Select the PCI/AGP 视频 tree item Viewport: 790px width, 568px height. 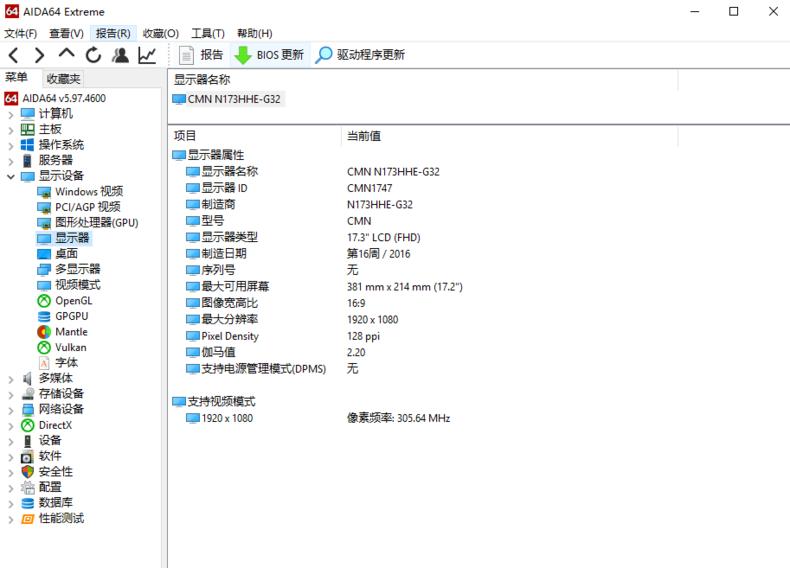click(x=79, y=207)
